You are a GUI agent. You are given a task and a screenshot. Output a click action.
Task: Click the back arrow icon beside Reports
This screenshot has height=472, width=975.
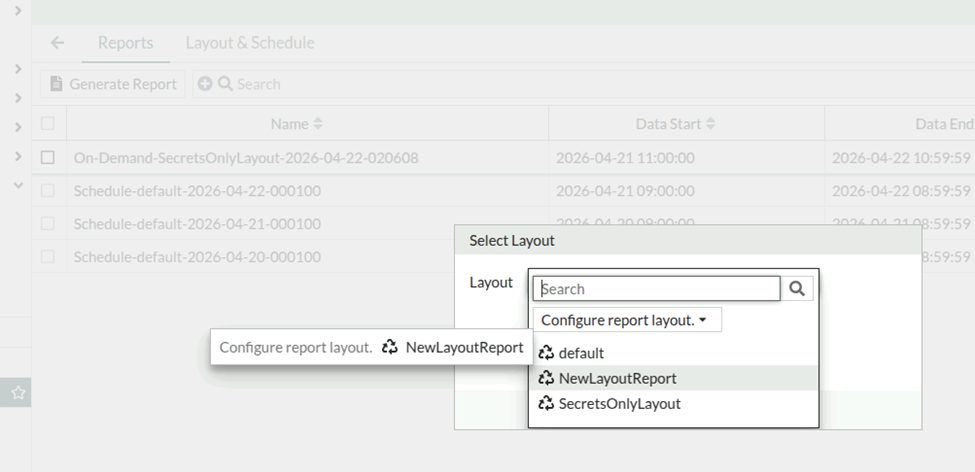57,43
